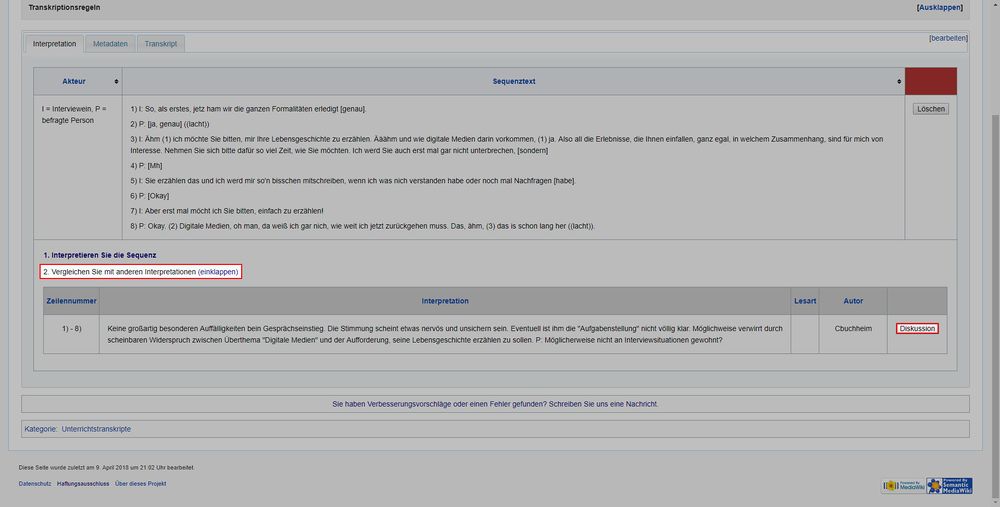
Task: Open the Semantic MediaWiki badge
Action: coord(948,486)
